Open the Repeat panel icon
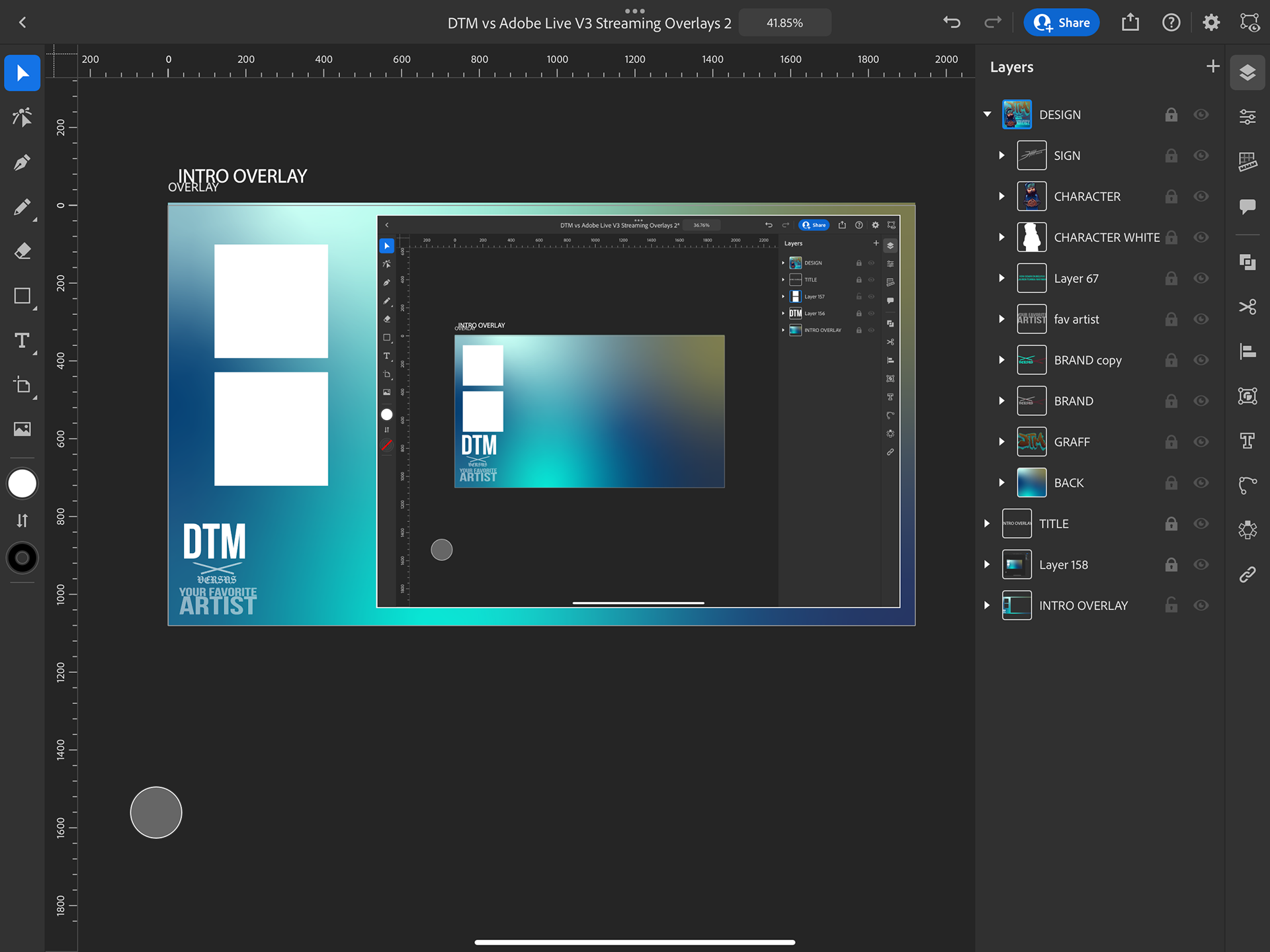Screen dimensions: 1270x952 [x=1248, y=530]
